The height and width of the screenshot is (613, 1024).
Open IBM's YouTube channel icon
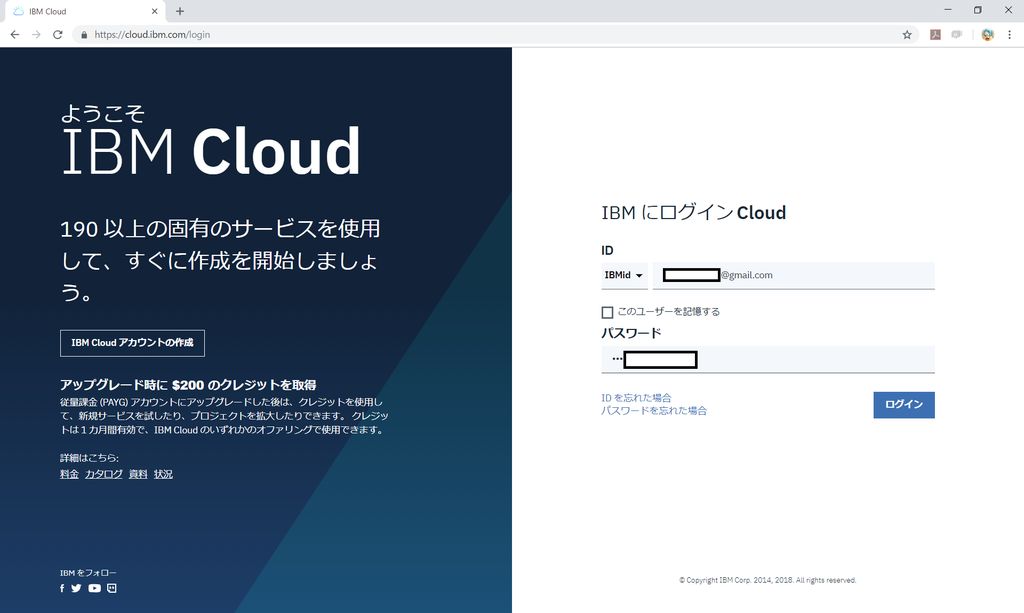(x=95, y=588)
